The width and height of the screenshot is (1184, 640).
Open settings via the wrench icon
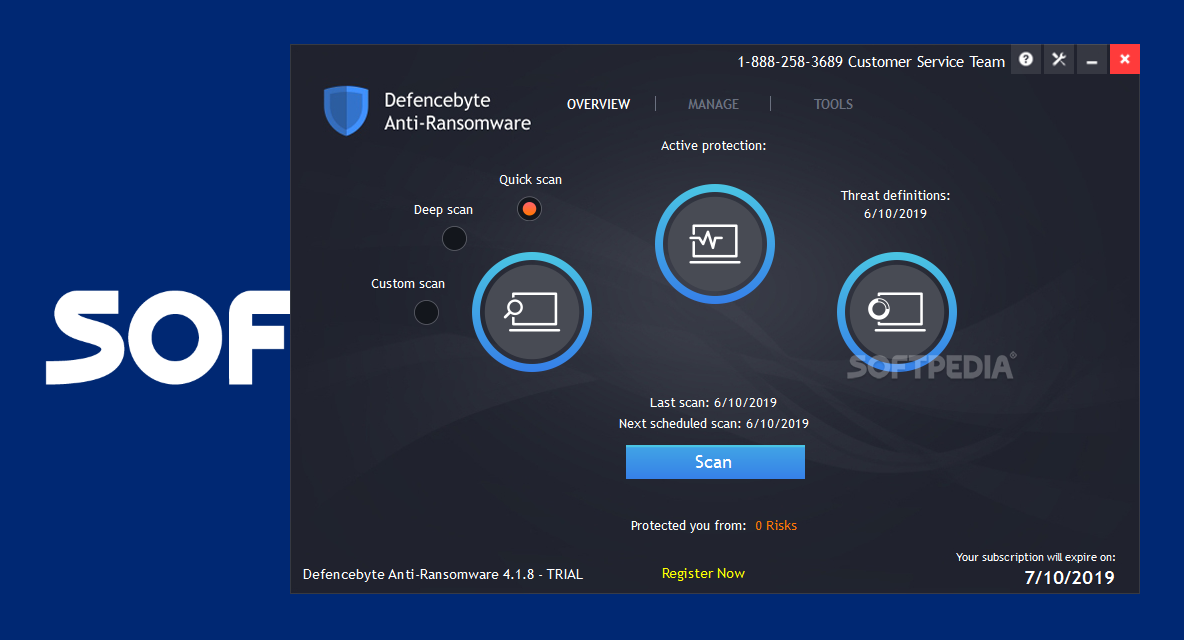pyautogui.click(x=1058, y=60)
